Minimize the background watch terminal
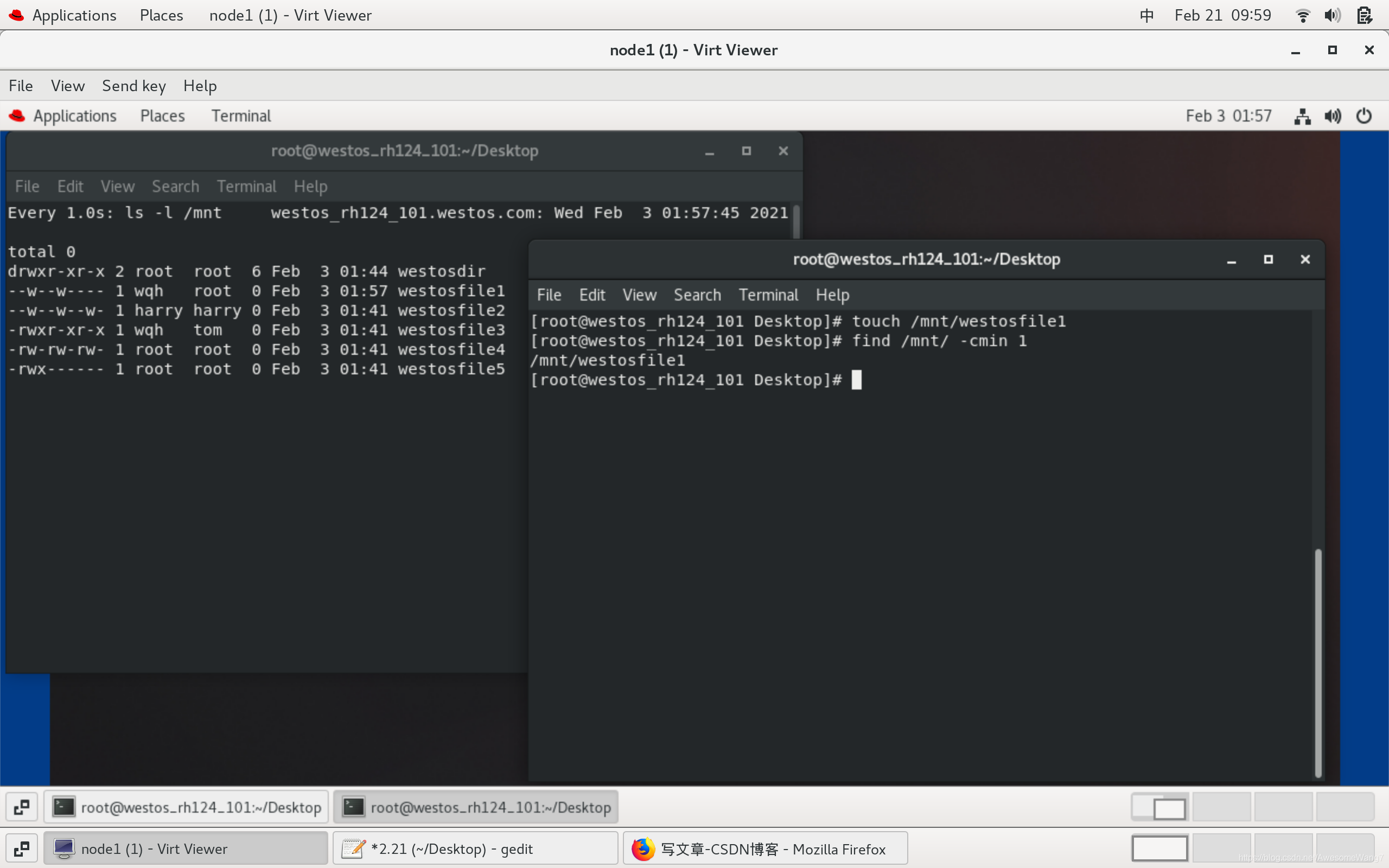1389x868 pixels. click(x=710, y=151)
